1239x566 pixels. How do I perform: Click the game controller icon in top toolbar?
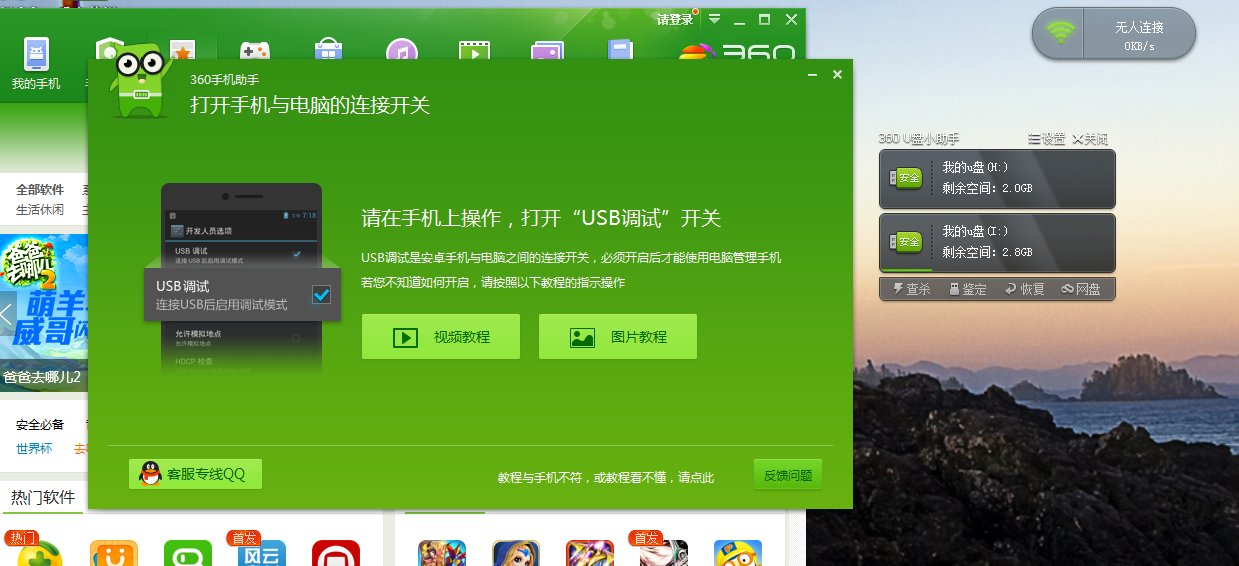coord(255,51)
